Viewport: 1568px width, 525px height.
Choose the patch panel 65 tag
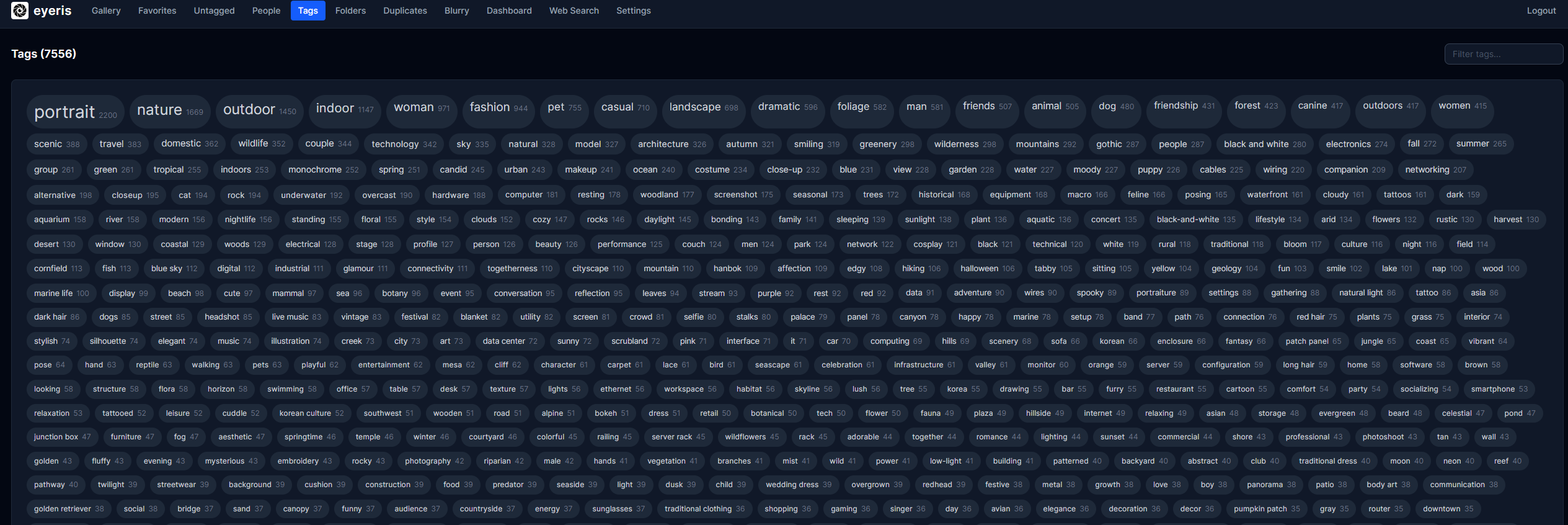click(1313, 341)
